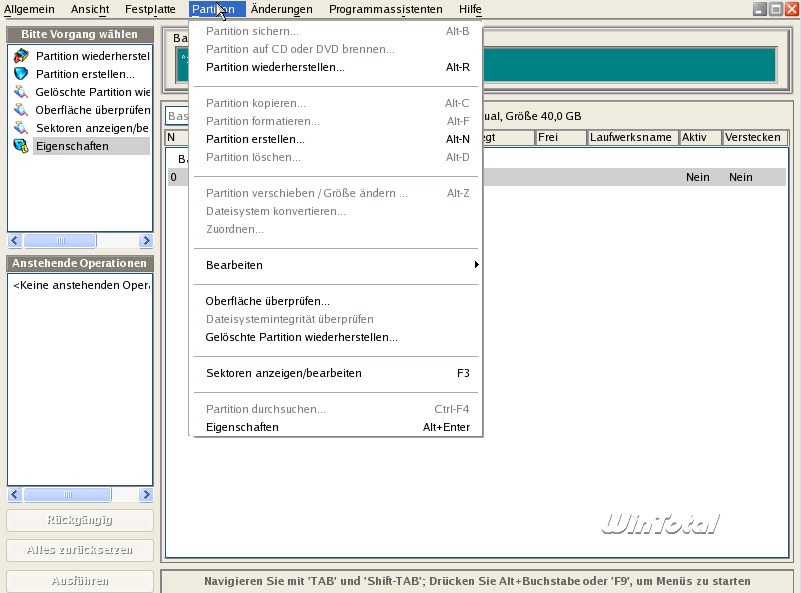This screenshot has width=801, height=593.
Task: Select Sektoren anzeigen/bearbeiten F3 menu entry
Action: click(283, 373)
